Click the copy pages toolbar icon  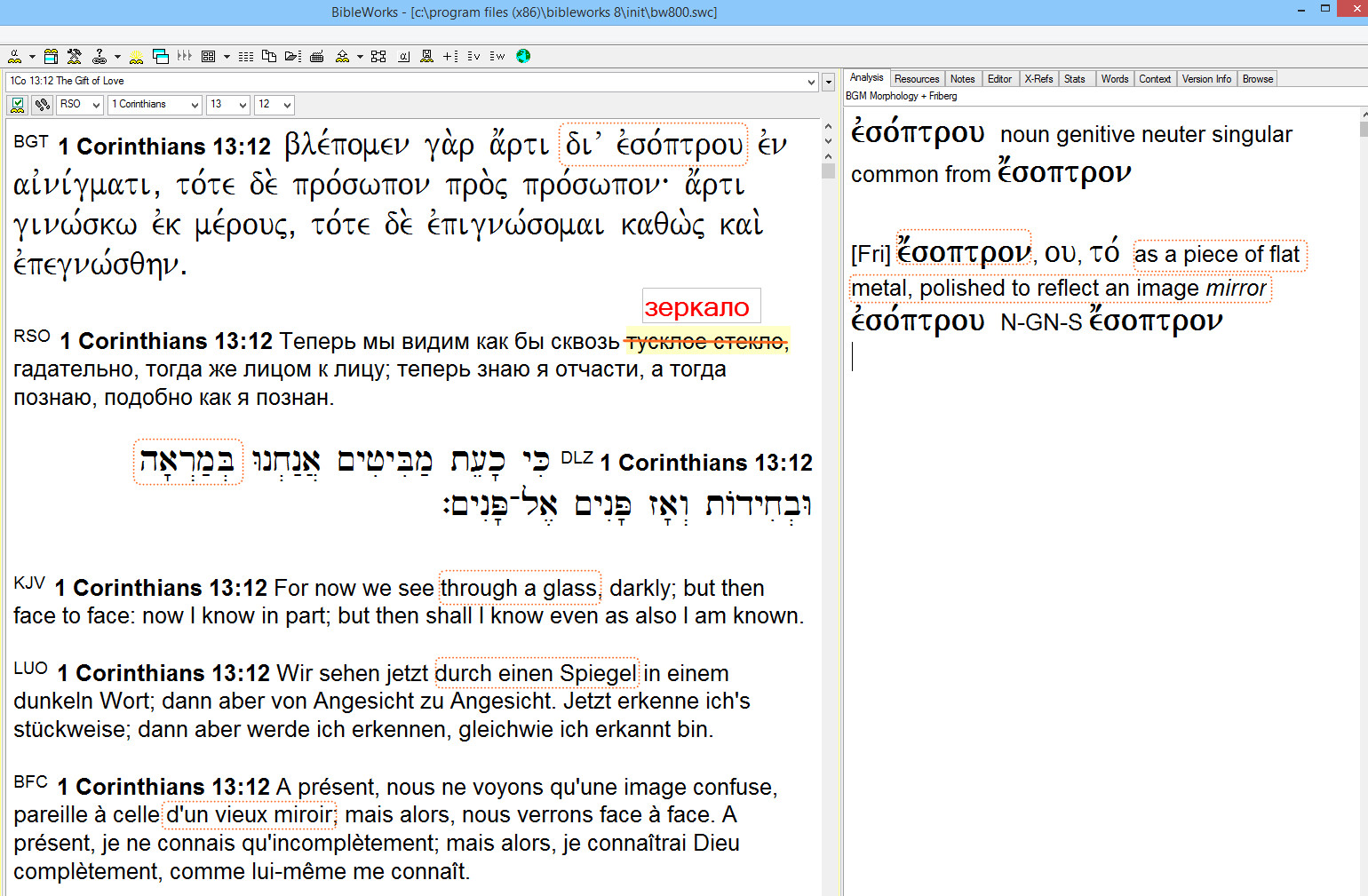269,56
